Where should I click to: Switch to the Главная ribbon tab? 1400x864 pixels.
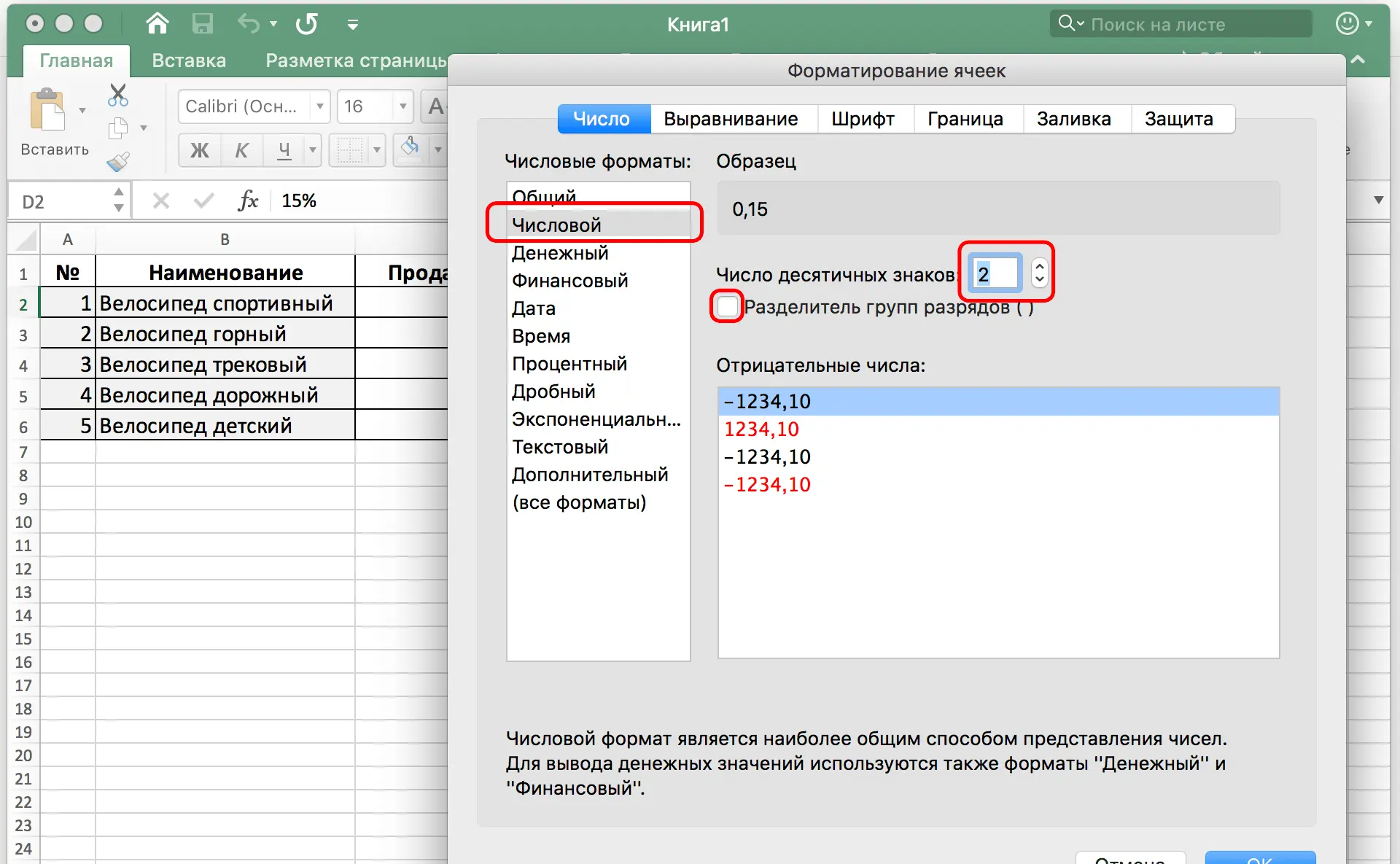coord(77,61)
